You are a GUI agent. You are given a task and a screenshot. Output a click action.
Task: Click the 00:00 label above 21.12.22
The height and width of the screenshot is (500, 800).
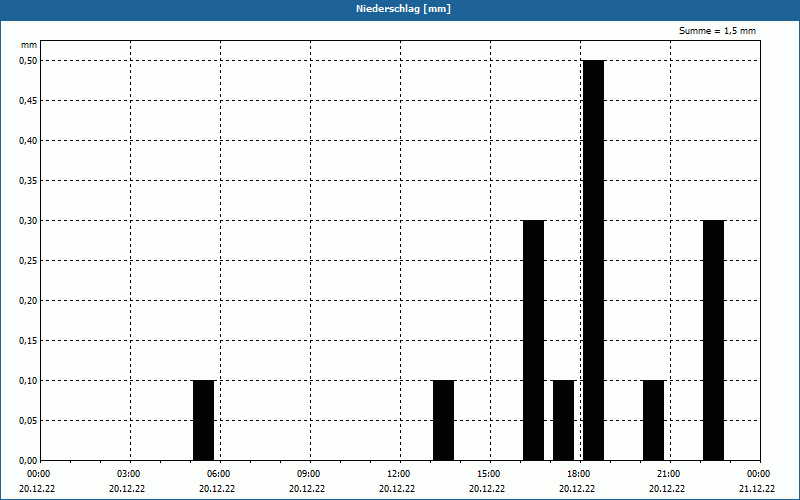click(x=759, y=474)
